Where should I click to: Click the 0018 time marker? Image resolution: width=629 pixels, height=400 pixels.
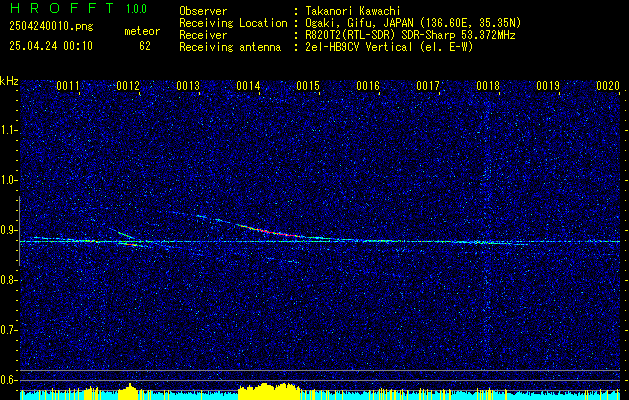click(x=488, y=86)
